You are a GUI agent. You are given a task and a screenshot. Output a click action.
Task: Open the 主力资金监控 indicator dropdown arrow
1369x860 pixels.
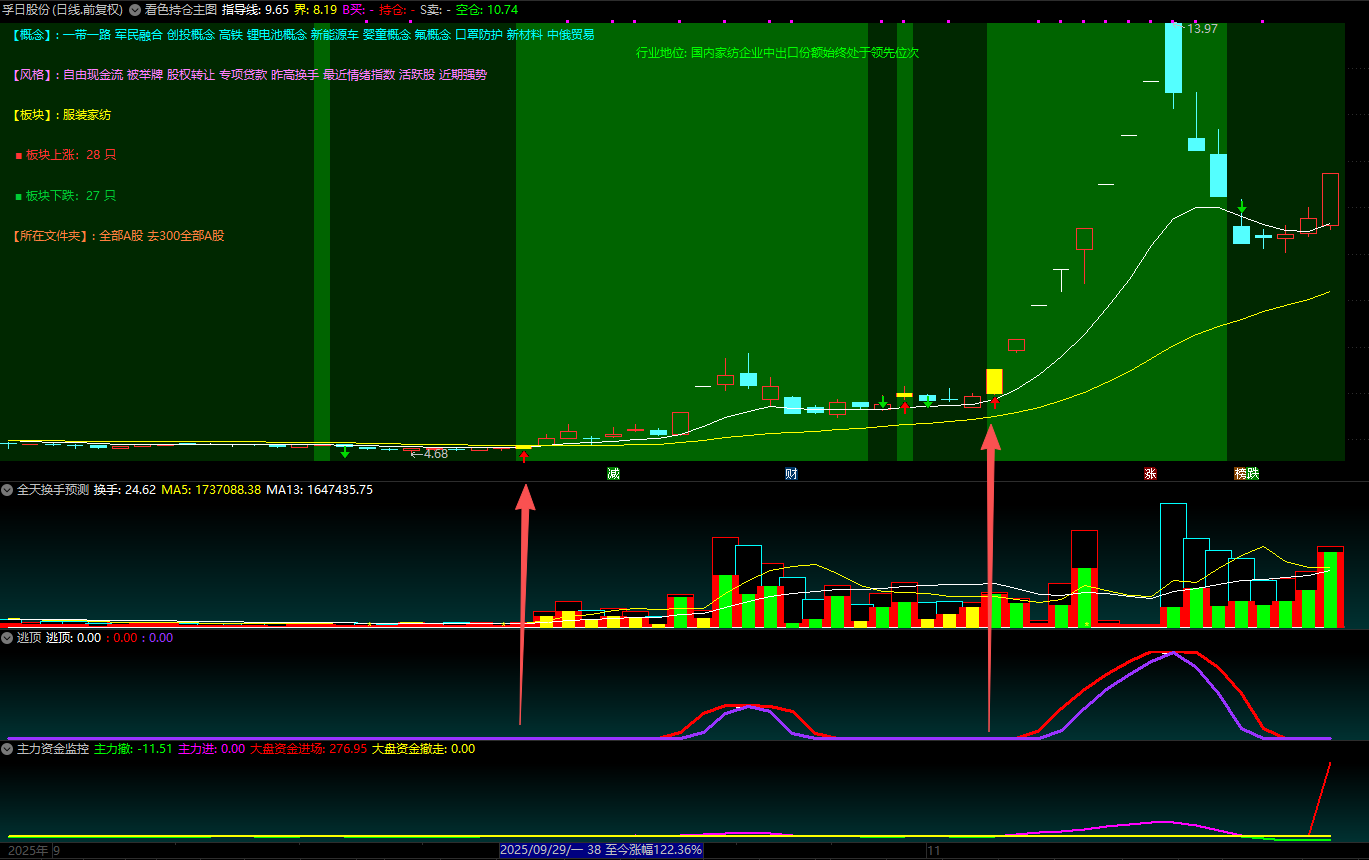click(7, 748)
